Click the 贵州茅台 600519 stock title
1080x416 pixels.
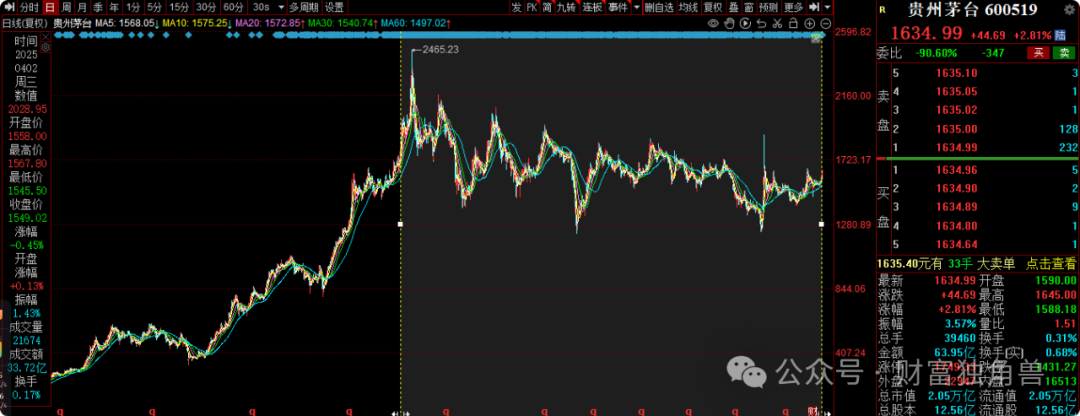(975, 10)
